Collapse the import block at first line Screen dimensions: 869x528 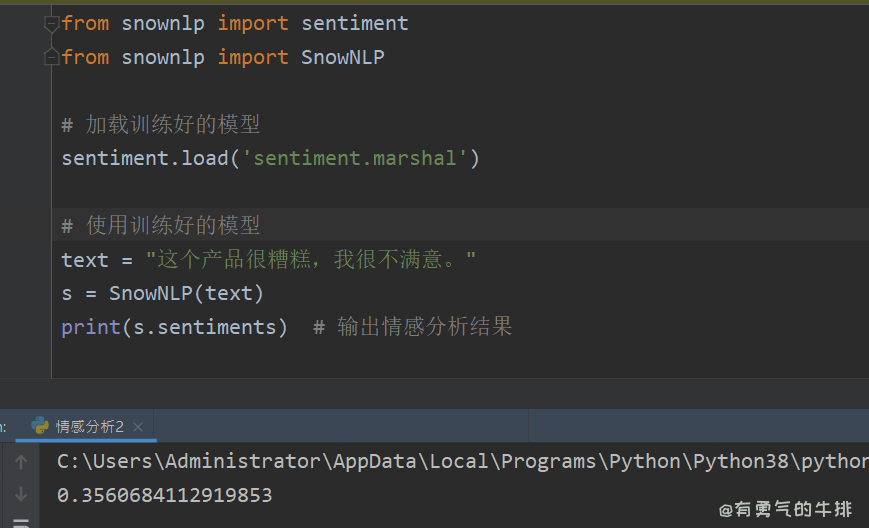click(x=52, y=24)
